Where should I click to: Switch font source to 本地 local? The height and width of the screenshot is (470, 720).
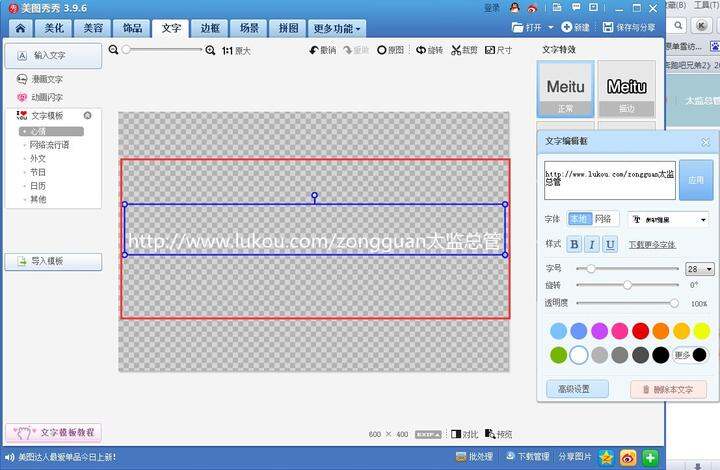(x=579, y=219)
